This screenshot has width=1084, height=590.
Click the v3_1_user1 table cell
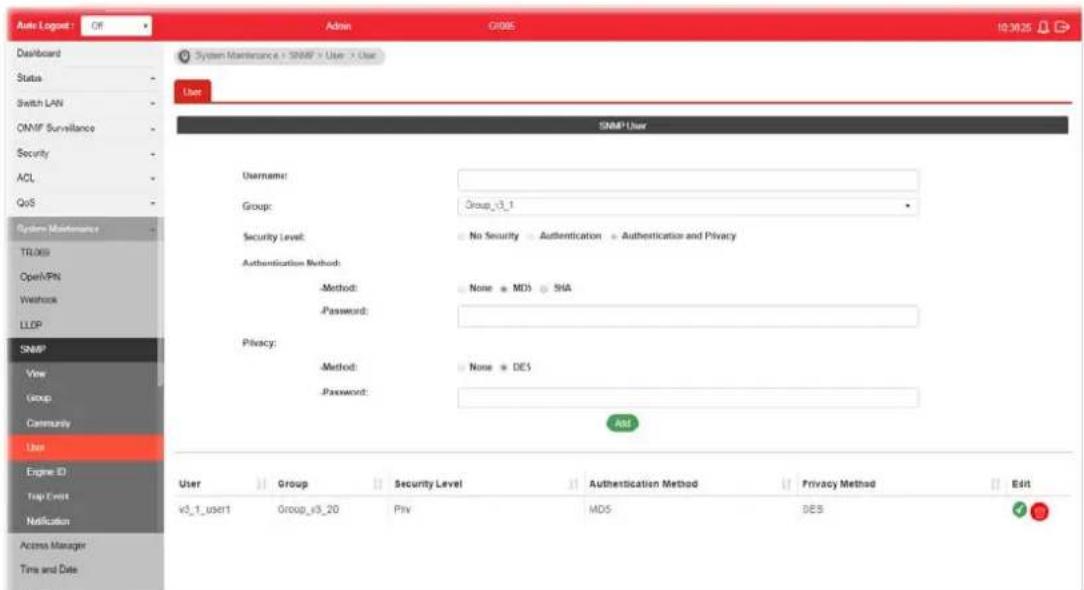click(205, 510)
